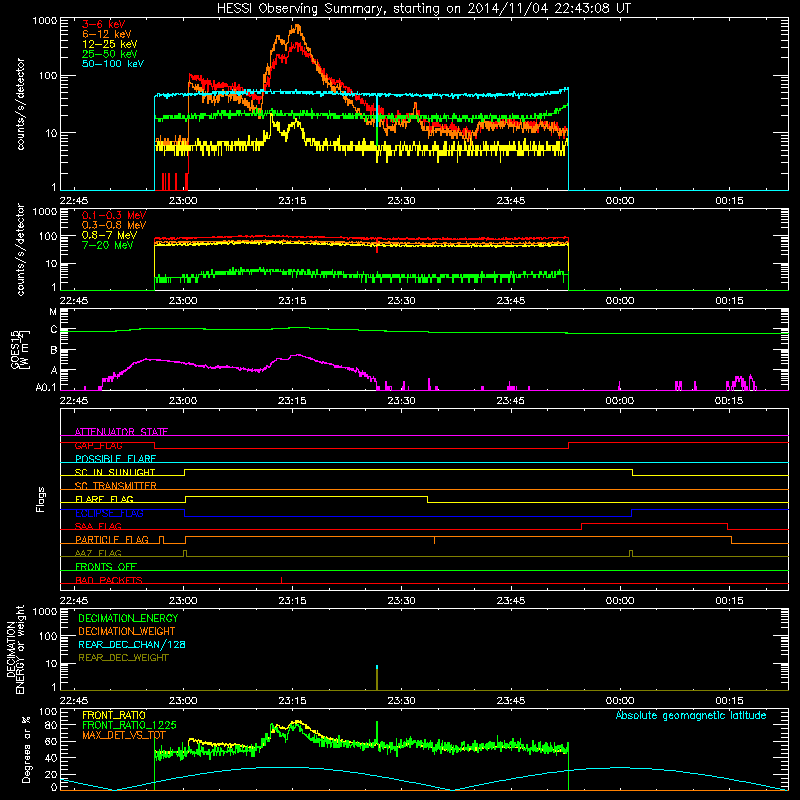This screenshot has height=800, width=800.
Task: Select the REAR_DEC_WEIGHT legend label
Action: 123,658
